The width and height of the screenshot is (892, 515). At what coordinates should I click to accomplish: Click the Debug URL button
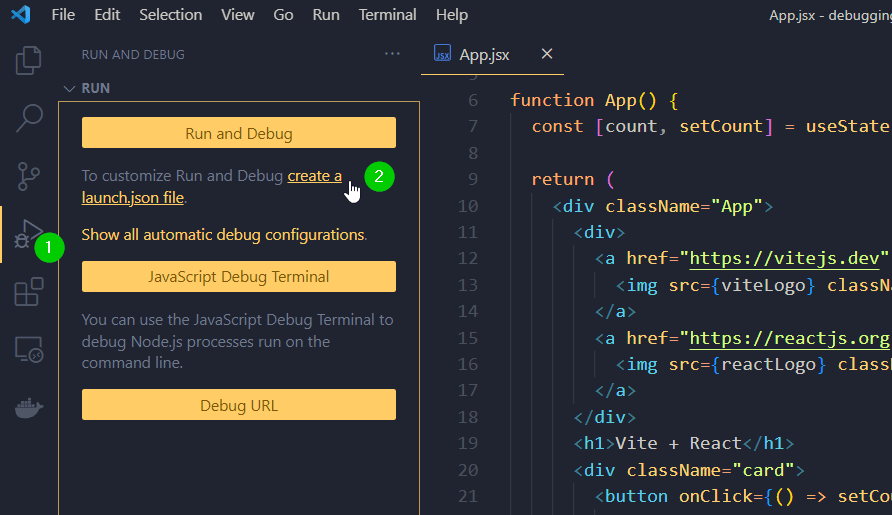coord(239,405)
